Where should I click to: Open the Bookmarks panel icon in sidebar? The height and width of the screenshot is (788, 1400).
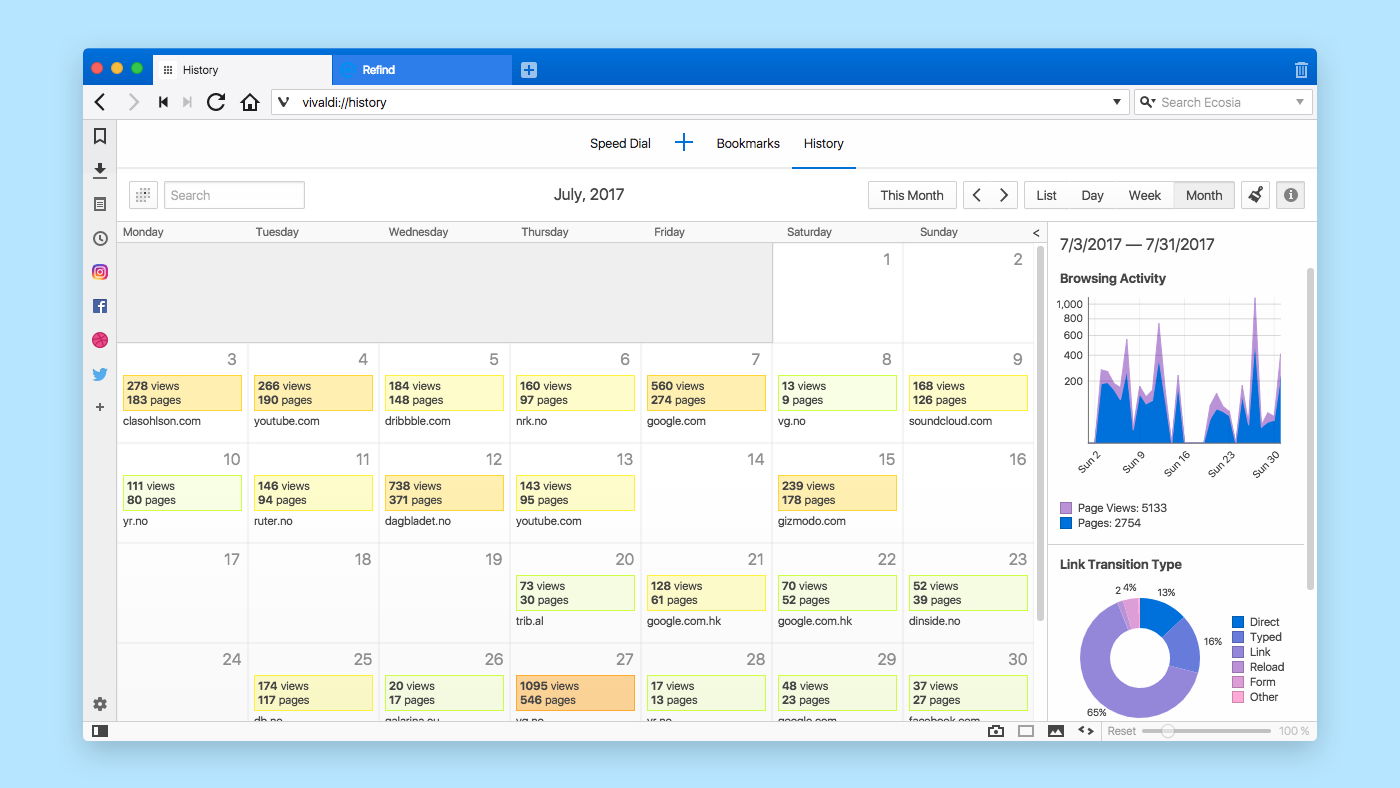point(100,137)
